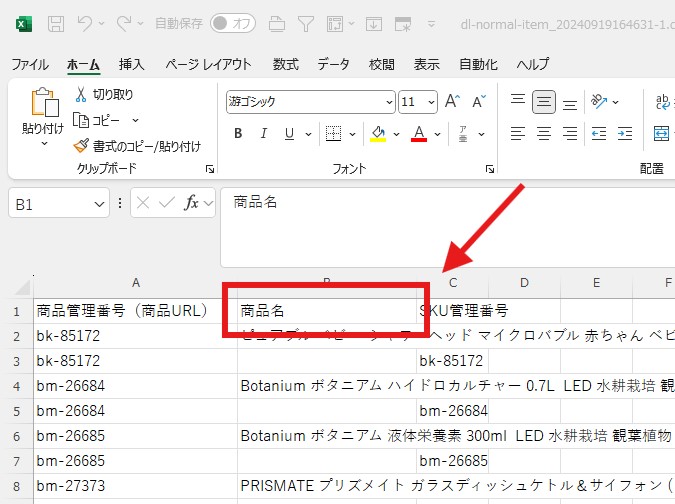Screen dimensions: 675x504
Task: Click the Filter funnel icon in title bar
Action: [x=306, y=24]
